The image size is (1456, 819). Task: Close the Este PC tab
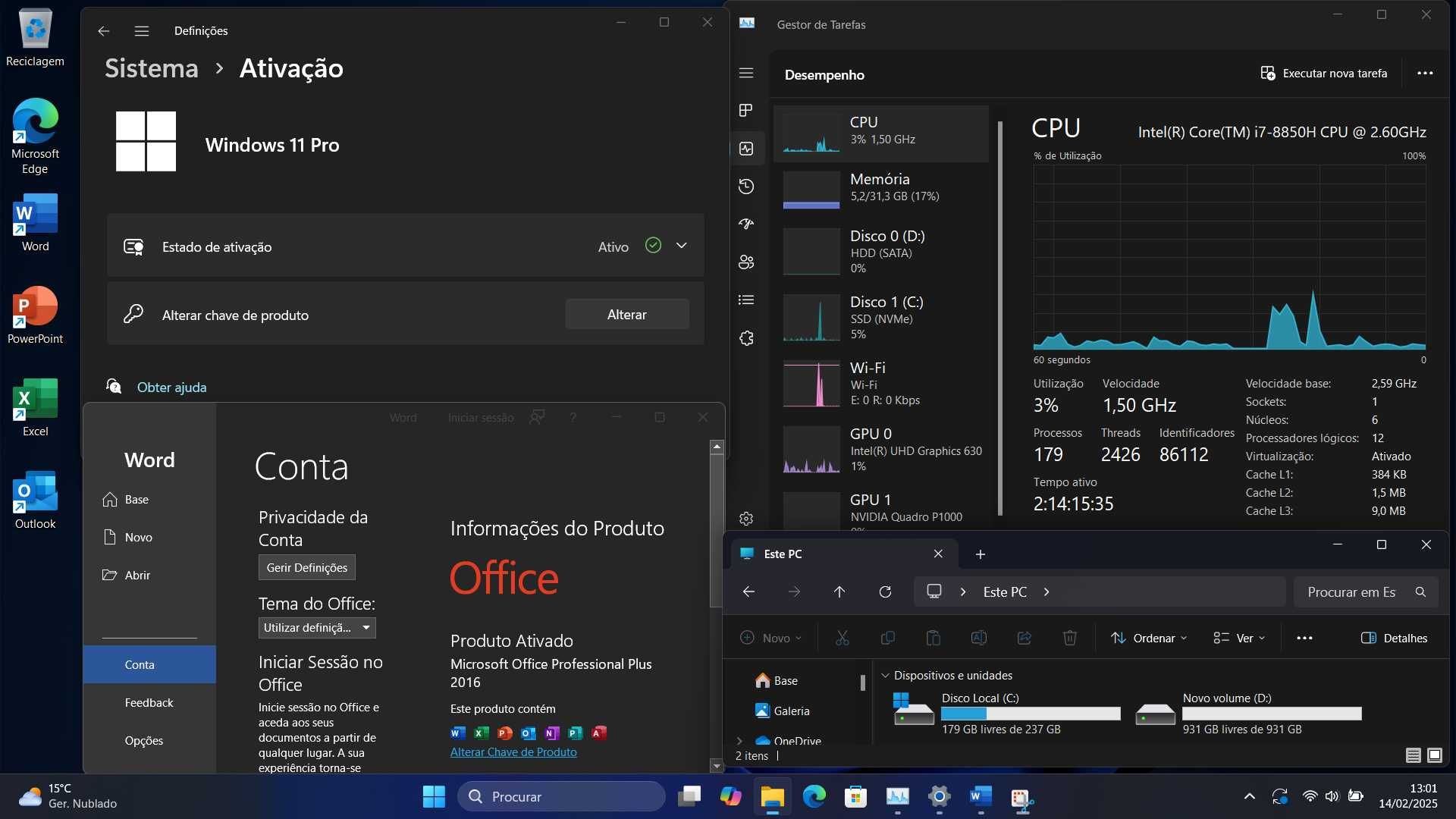[x=938, y=554]
